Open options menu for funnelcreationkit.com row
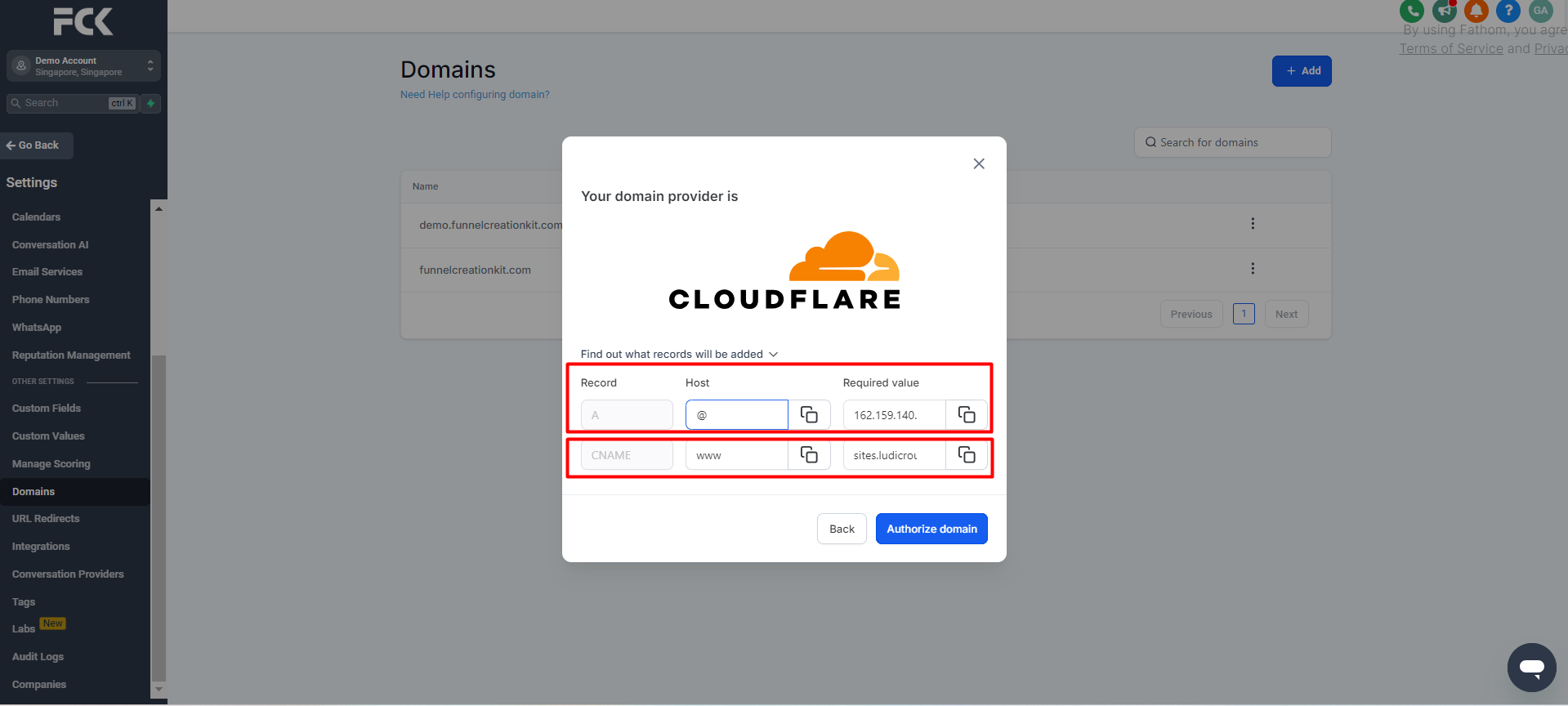Viewport: 1568px width, 706px height. point(1252,269)
